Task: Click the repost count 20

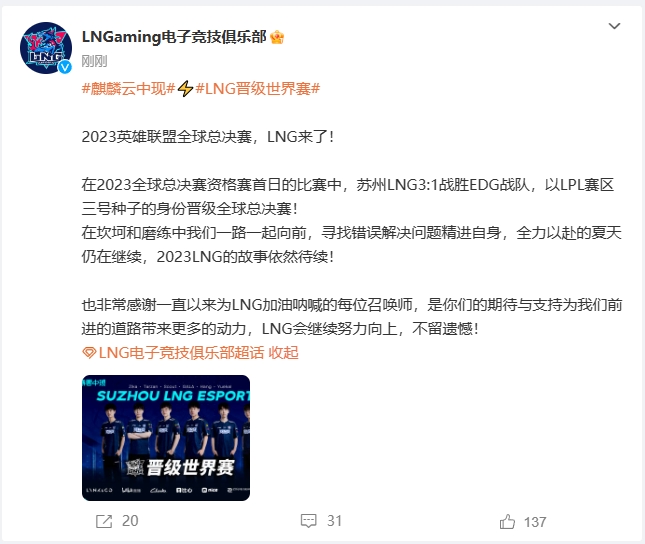Action: click(x=130, y=521)
